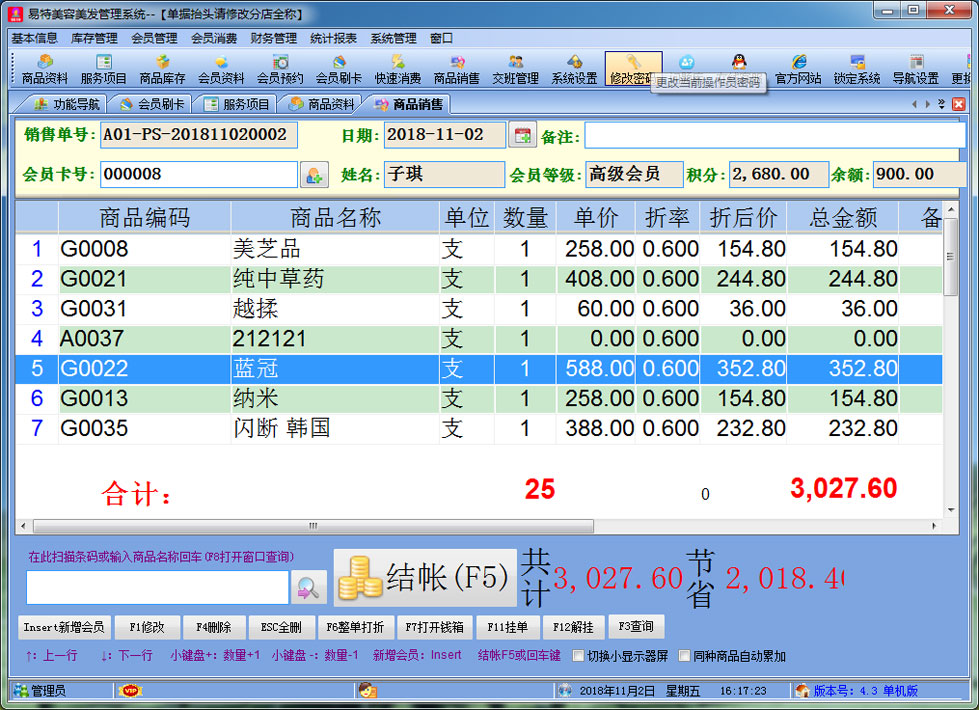Viewport: 979px width, 710px height.
Task: Click the member lookup icon beside 会员卡号
Action: pyautogui.click(x=313, y=175)
